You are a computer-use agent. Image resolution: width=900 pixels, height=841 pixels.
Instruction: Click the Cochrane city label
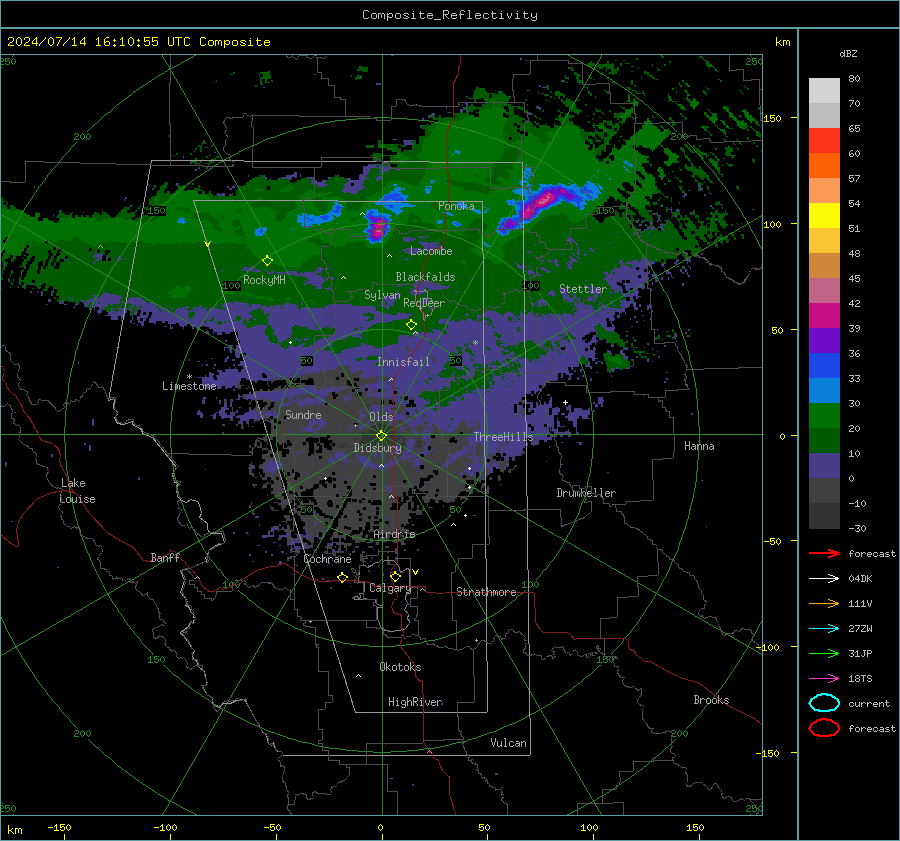[x=327, y=559]
